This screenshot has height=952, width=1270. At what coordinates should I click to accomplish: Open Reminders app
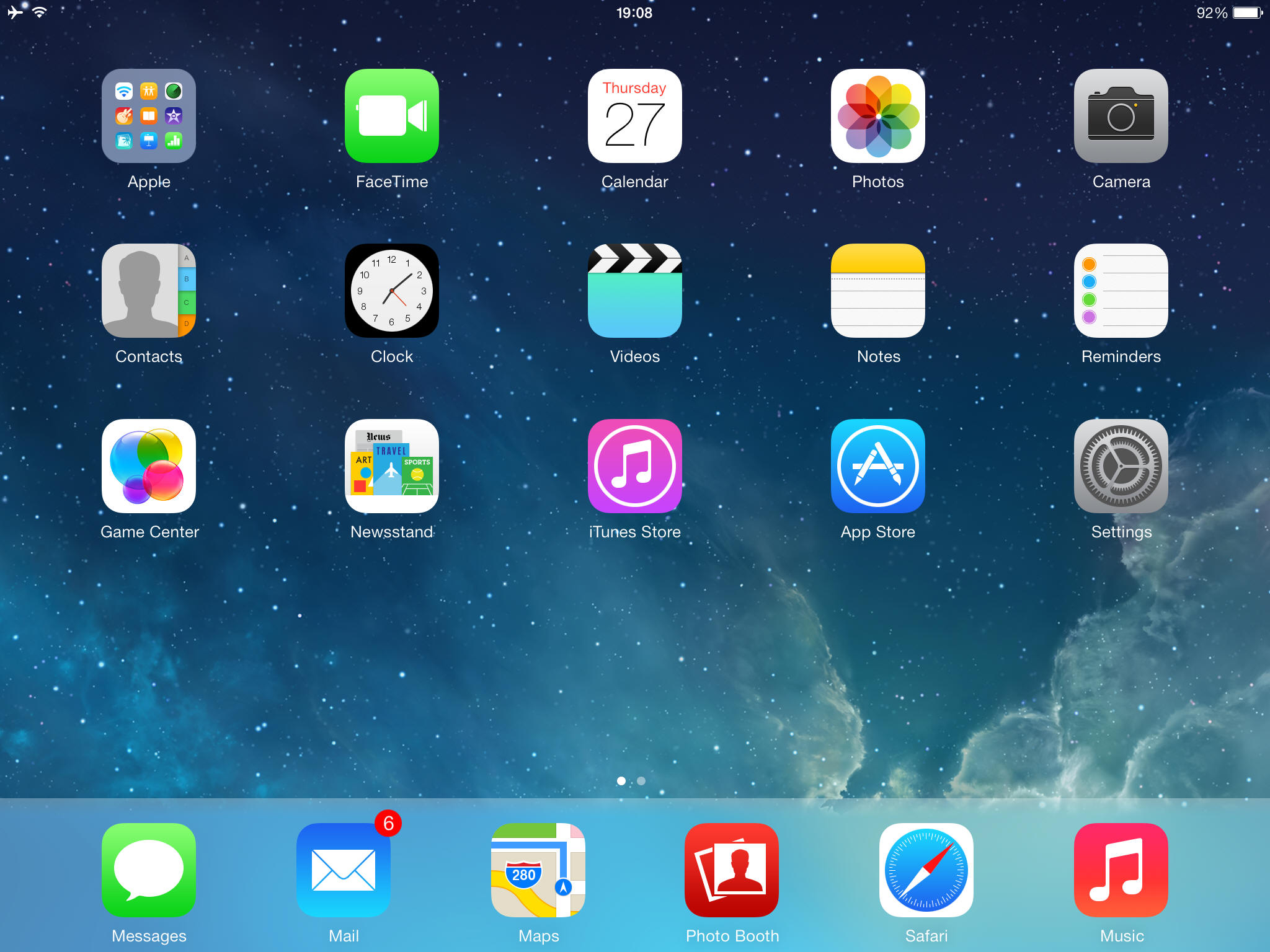(1121, 291)
